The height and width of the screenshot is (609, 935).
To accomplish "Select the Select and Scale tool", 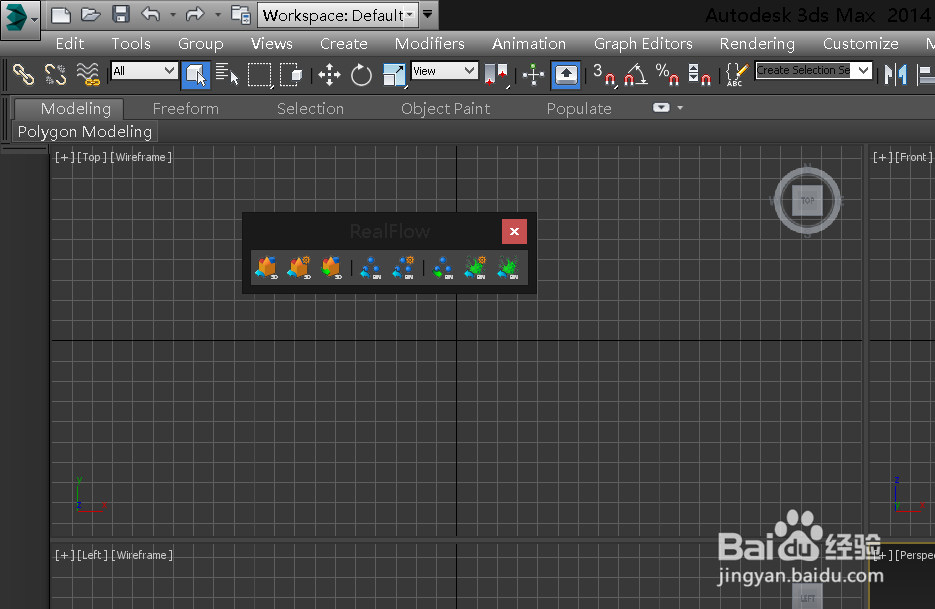I will click(x=394, y=75).
